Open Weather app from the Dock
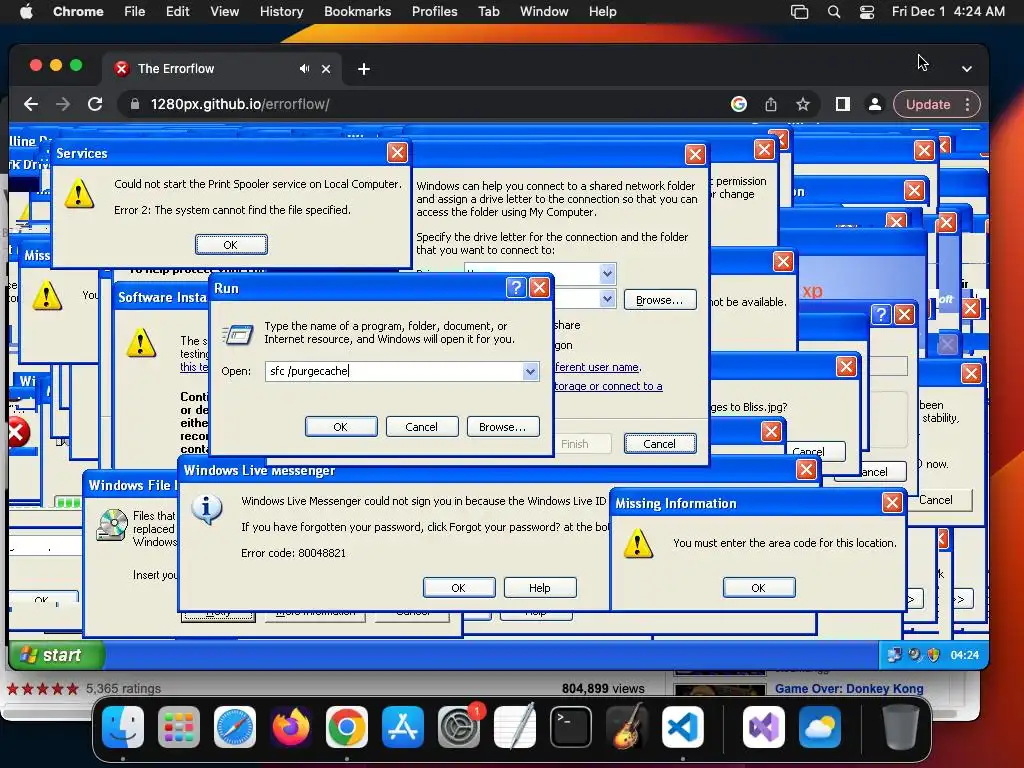Image resolution: width=1024 pixels, height=768 pixels. [x=820, y=727]
